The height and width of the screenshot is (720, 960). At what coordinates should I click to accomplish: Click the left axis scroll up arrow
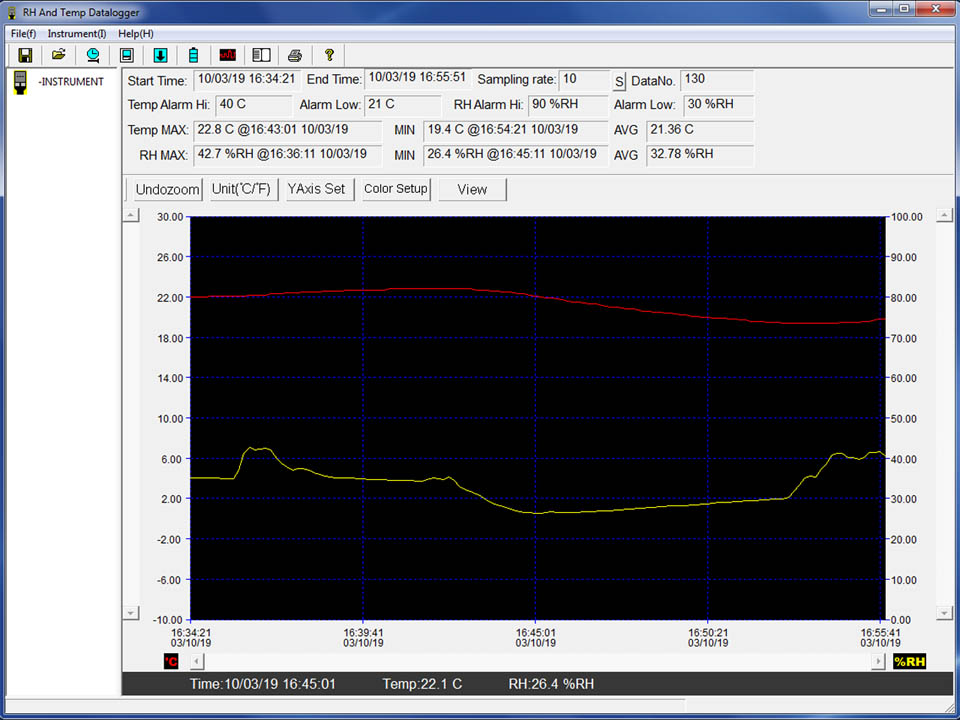point(131,215)
